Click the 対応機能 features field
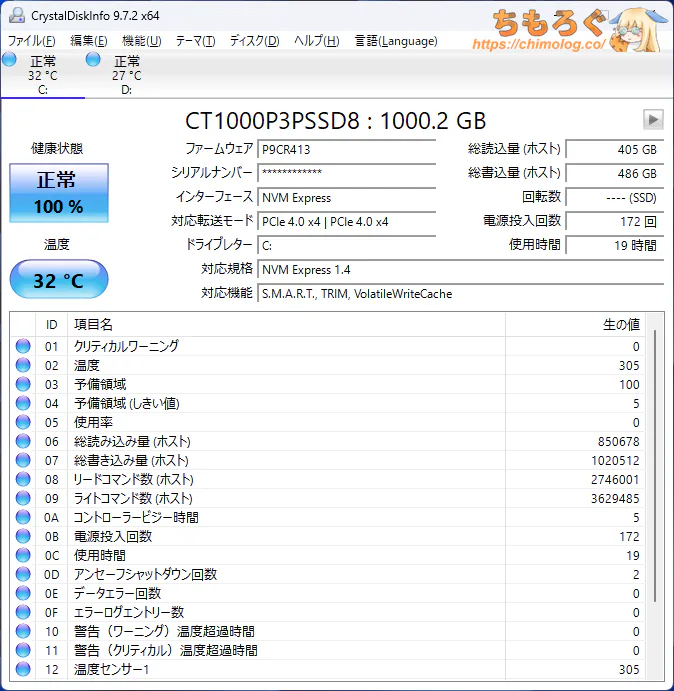Image resolution: width=674 pixels, height=691 pixels. tap(460, 294)
